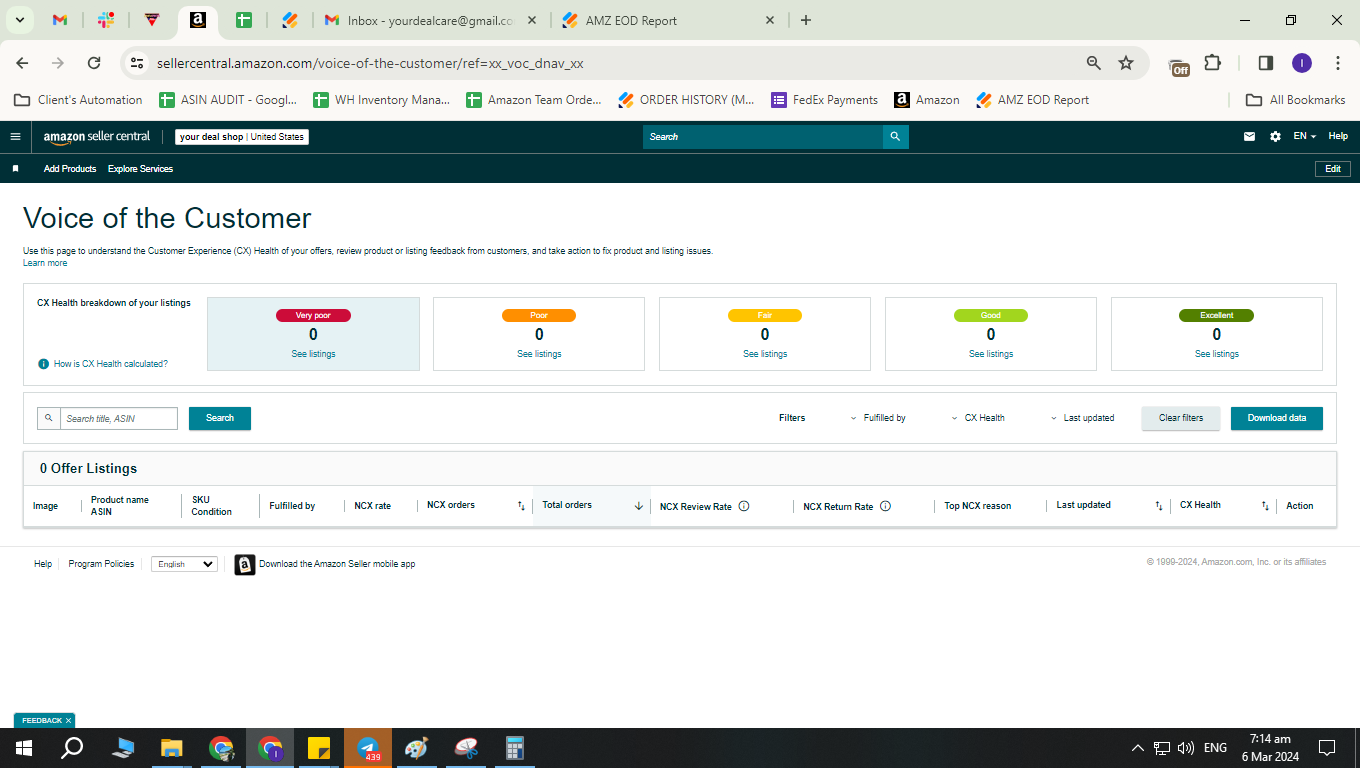Click the browser address bar URL
This screenshot has width=1360, height=768.
click(370, 63)
